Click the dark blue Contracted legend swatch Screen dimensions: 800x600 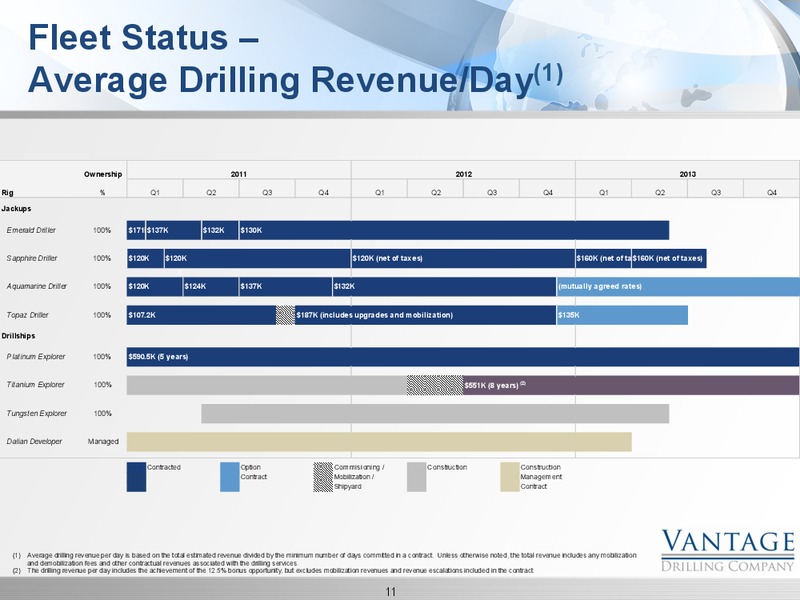pyautogui.click(x=136, y=477)
